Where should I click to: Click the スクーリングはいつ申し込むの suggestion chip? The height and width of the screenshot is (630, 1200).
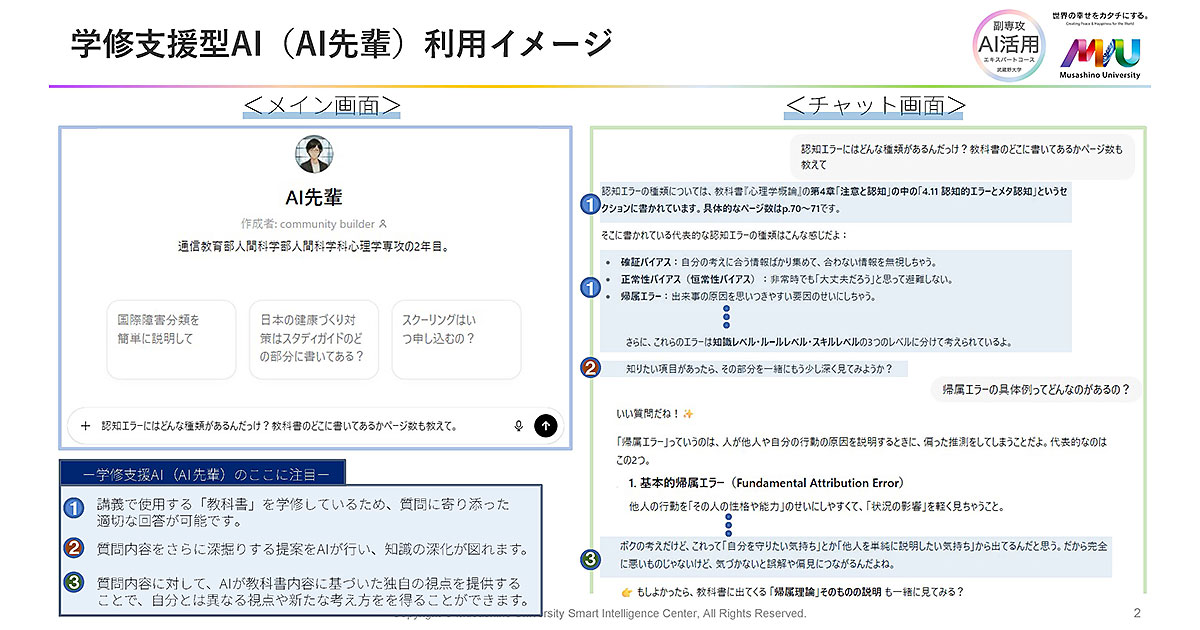click(456, 339)
